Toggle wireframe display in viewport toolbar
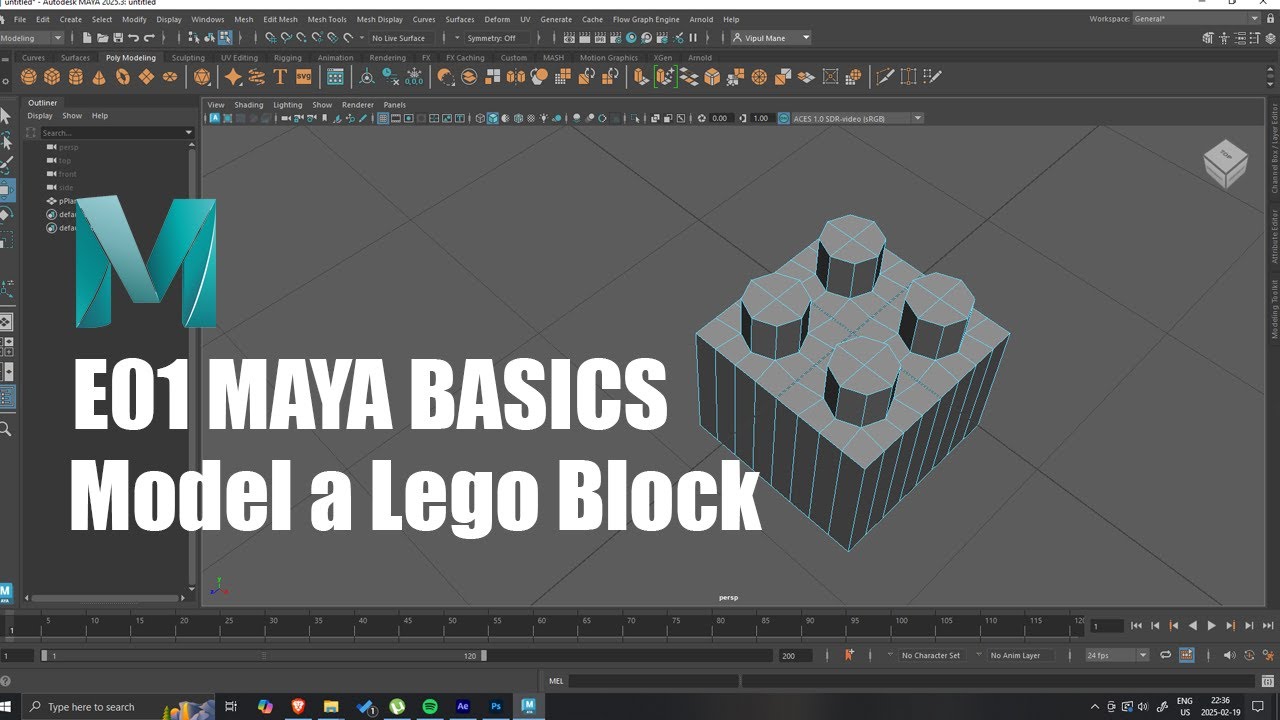Screen dimensions: 1280x720 (x=480, y=118)
